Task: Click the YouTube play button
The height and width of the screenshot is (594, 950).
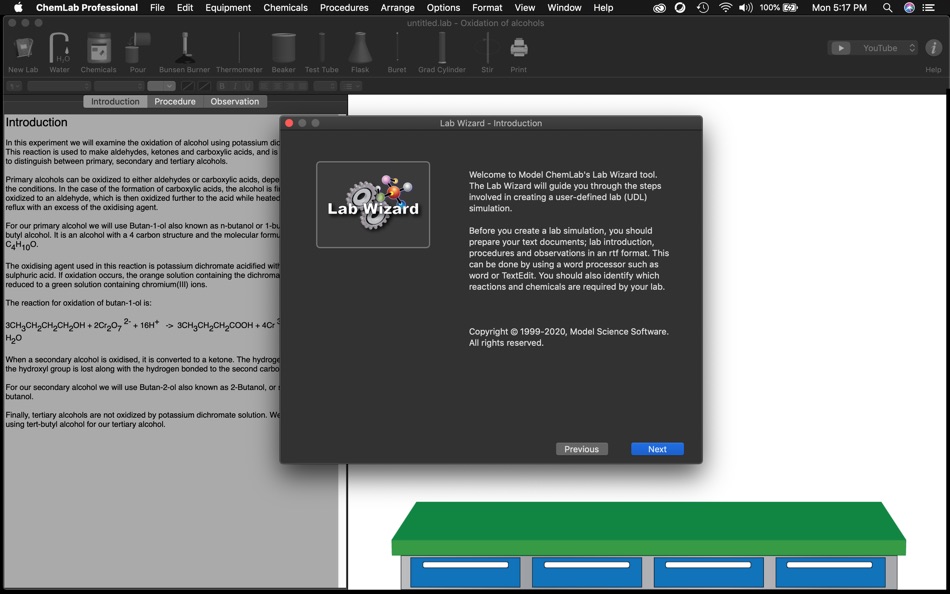Action: coord(840,48)
